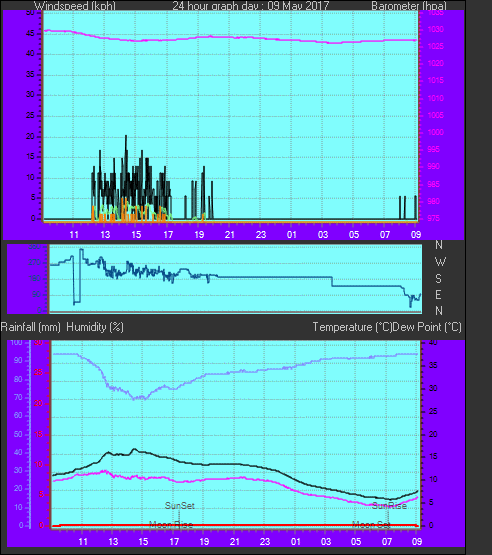
Task: Click the SunRise marker label
Action: [x=389, y=506]
